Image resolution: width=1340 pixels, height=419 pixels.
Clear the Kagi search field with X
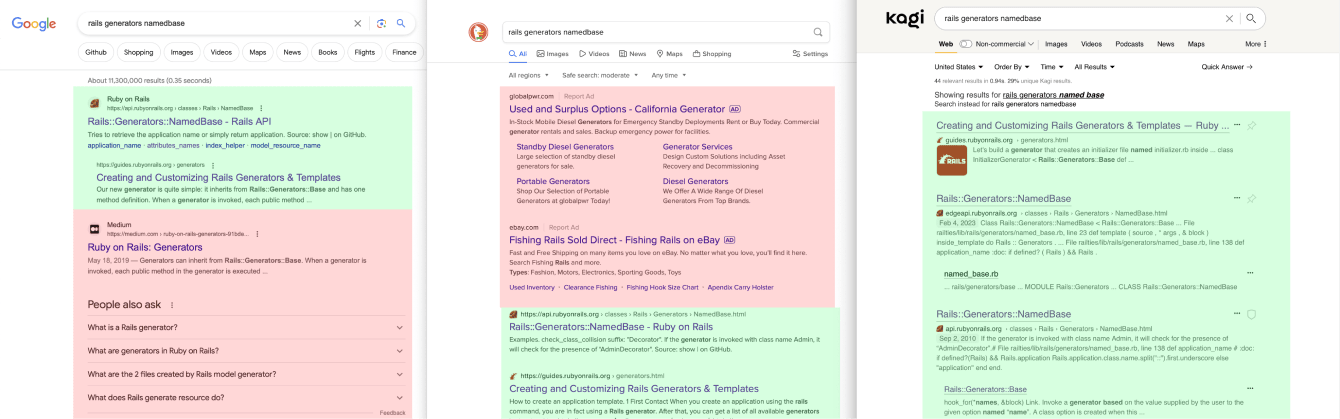click(1229, 18)
